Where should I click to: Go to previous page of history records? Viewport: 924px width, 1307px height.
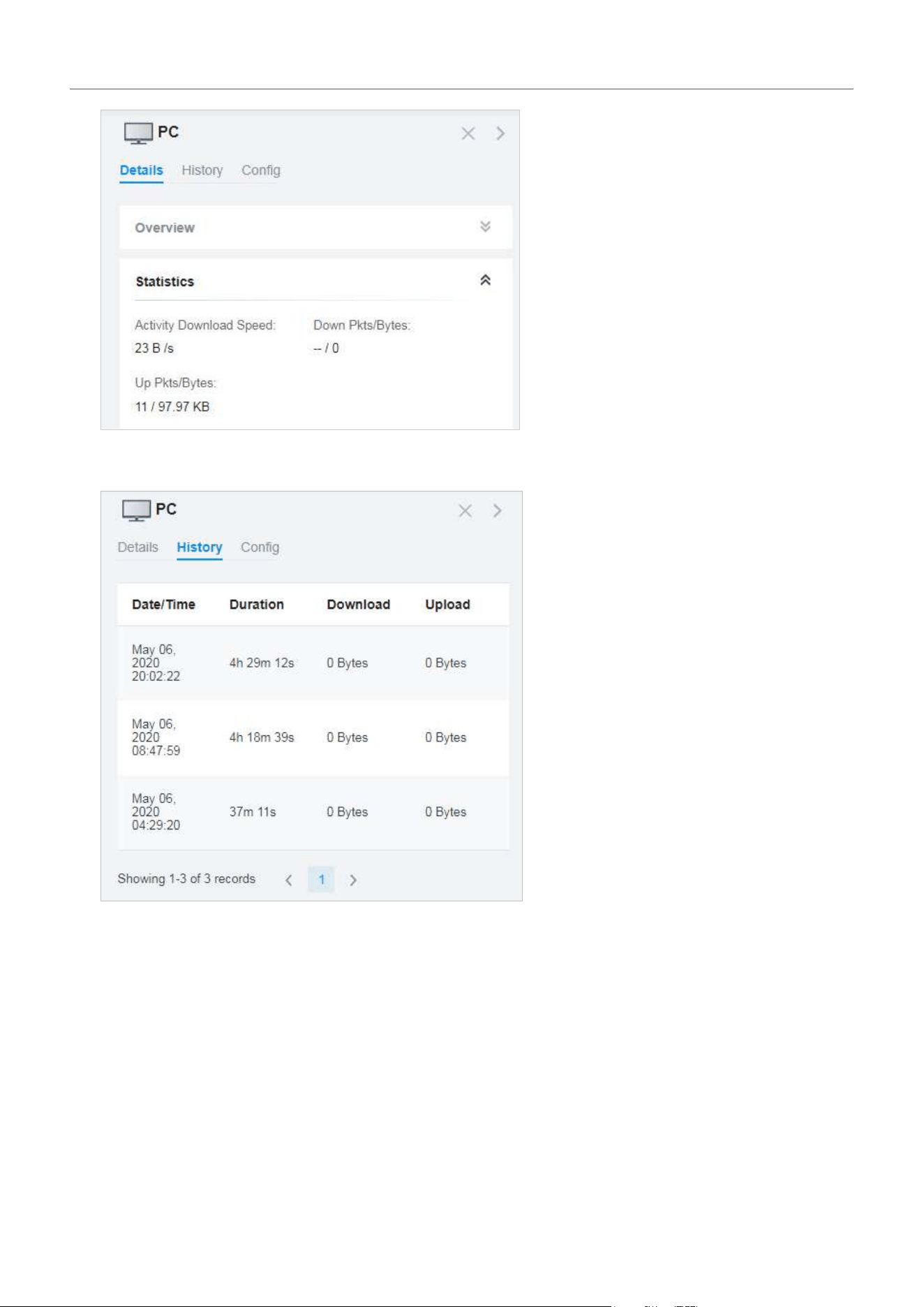(x=289, y=880)
